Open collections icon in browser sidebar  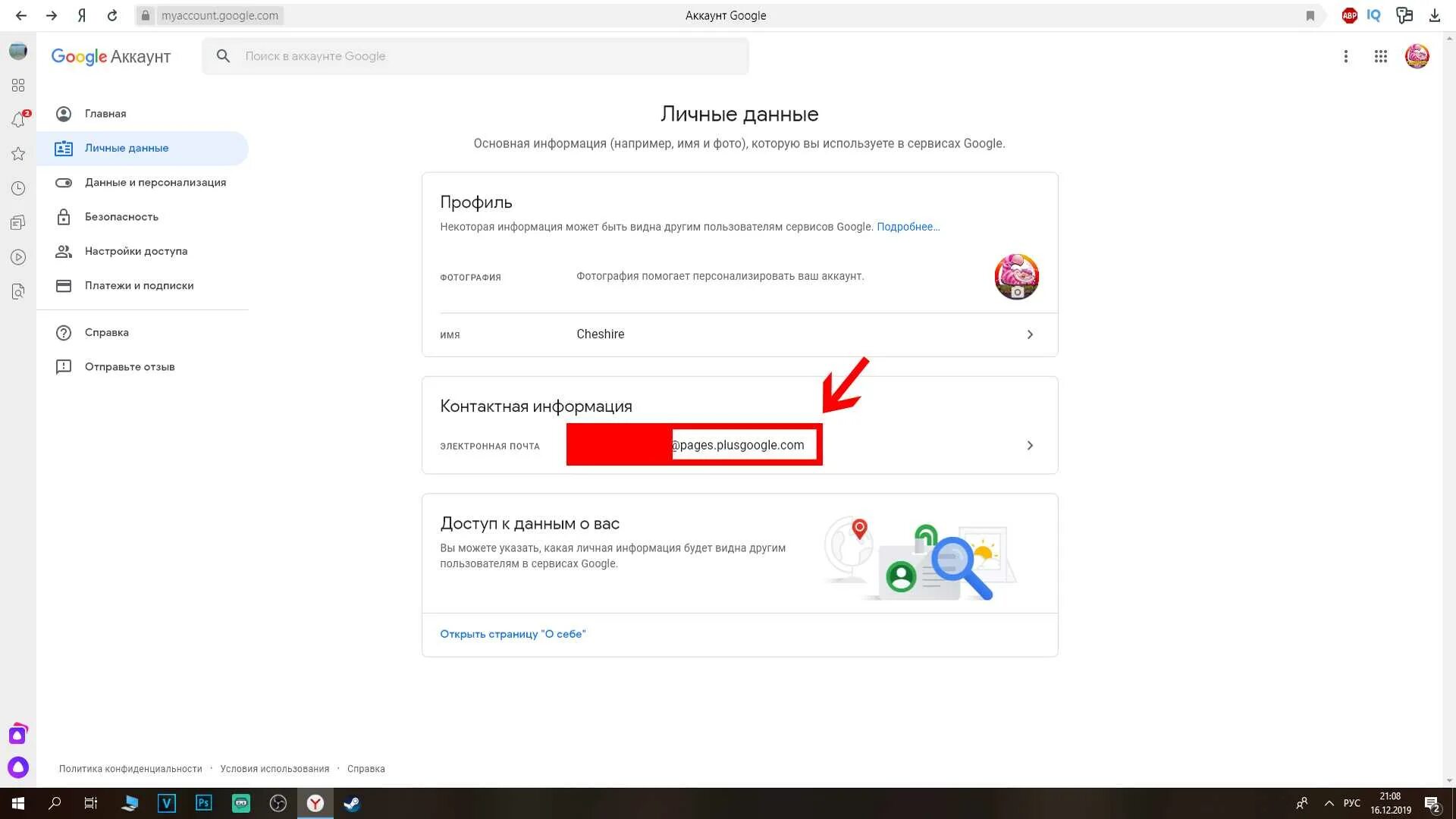(x=18, y=222)
